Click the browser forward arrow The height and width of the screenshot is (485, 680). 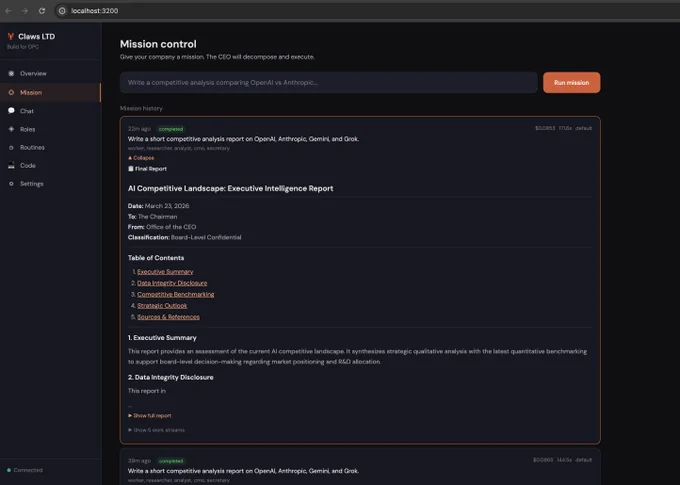pos(25,10)
